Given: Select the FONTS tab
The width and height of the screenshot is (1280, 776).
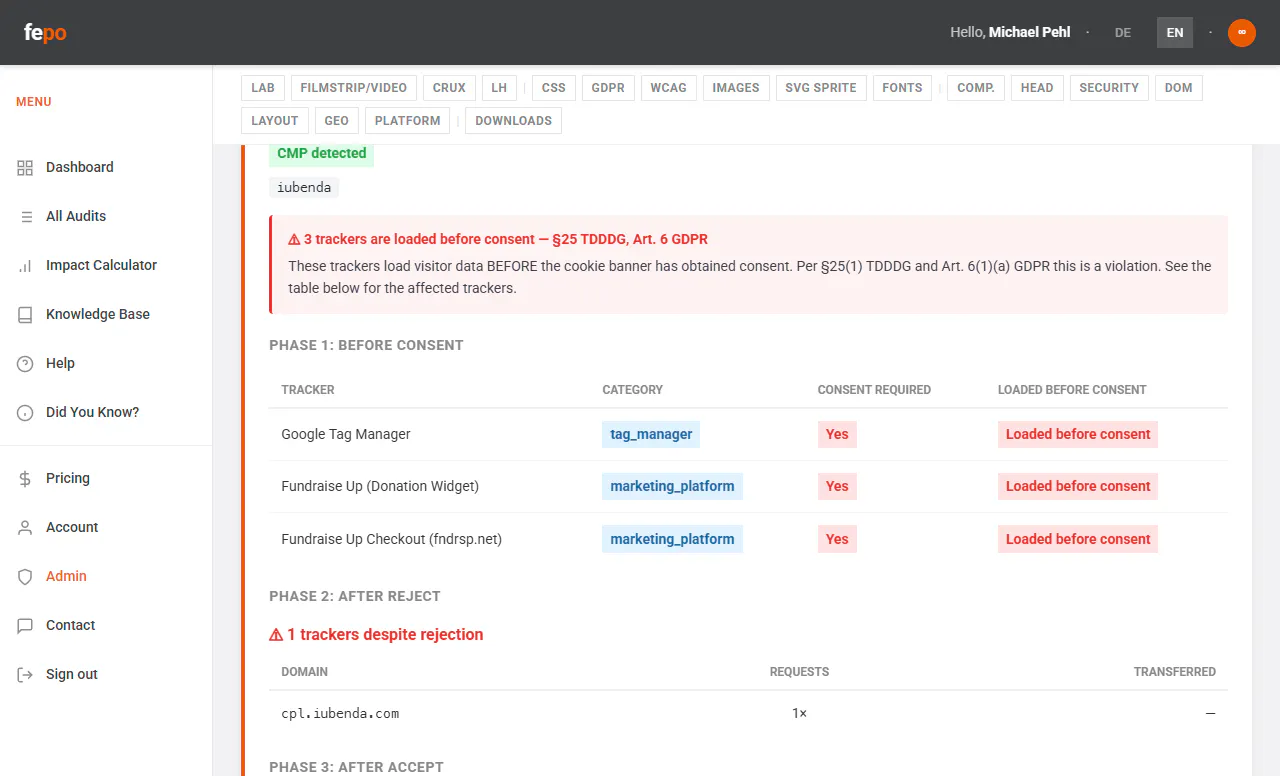Looking at the screenshot, I should (902, 88).
